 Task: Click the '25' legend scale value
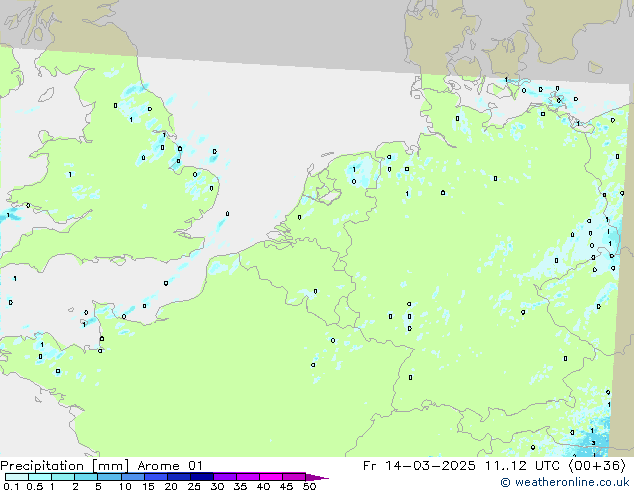[x=194, y=486]
